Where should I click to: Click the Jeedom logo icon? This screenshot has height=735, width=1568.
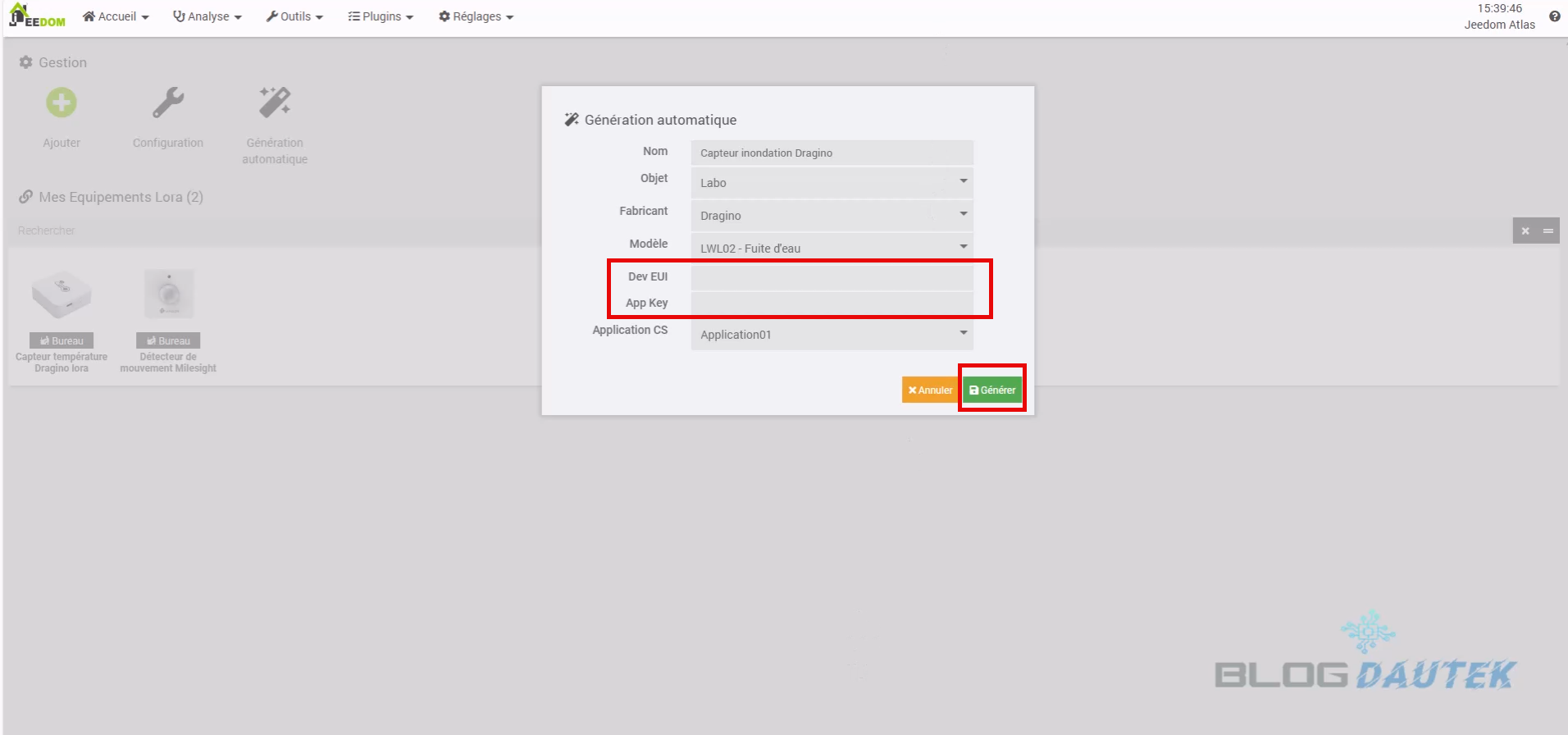(37, 16)
